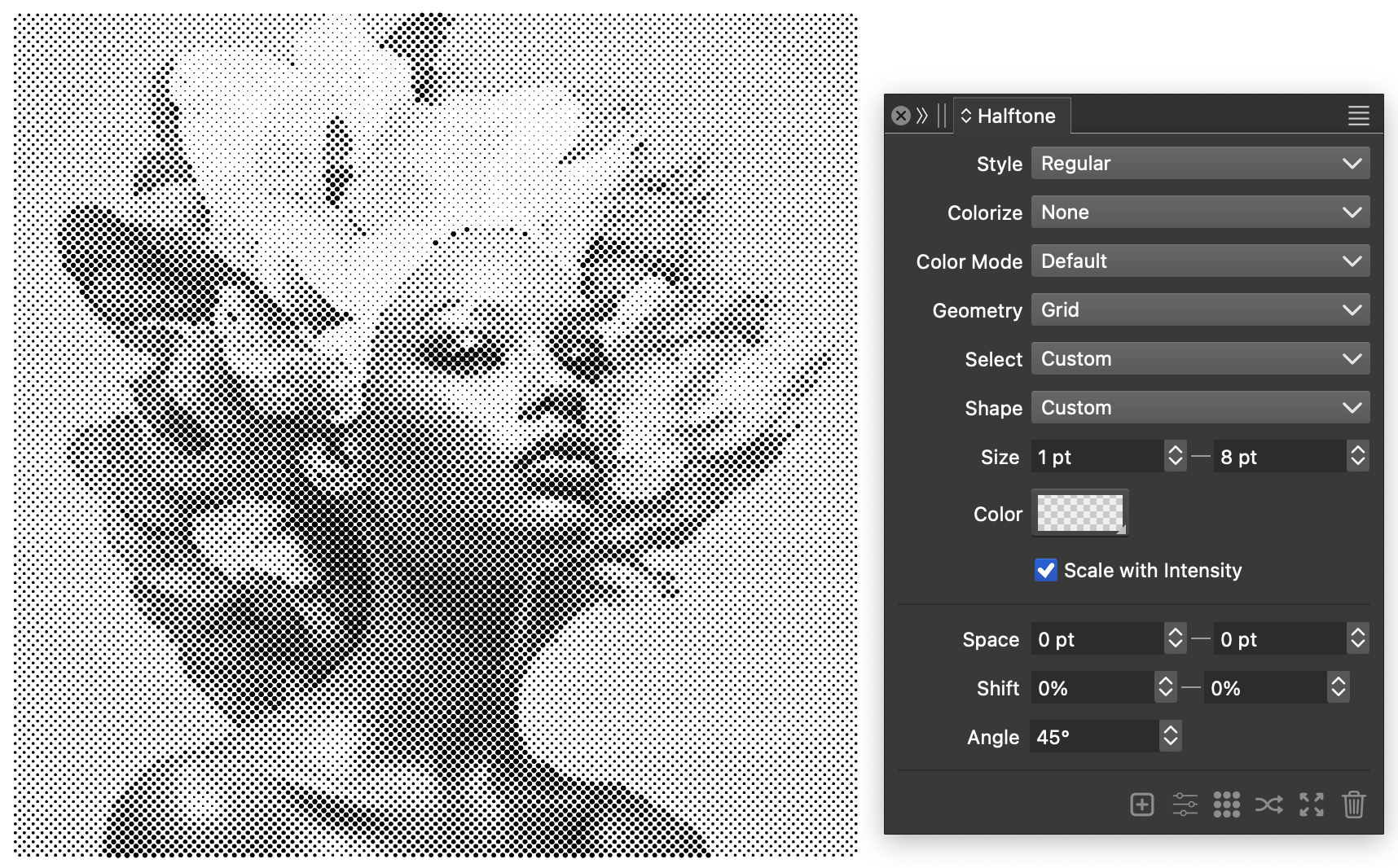1398x868 pixels.
Task: Click the add halftone plus icon
Action: coord(1142,804)
